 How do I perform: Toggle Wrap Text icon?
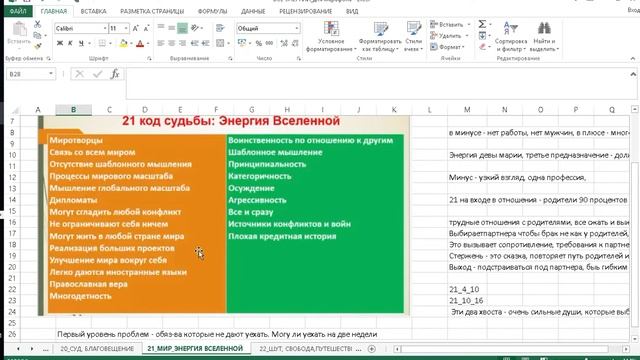(220, 28)
